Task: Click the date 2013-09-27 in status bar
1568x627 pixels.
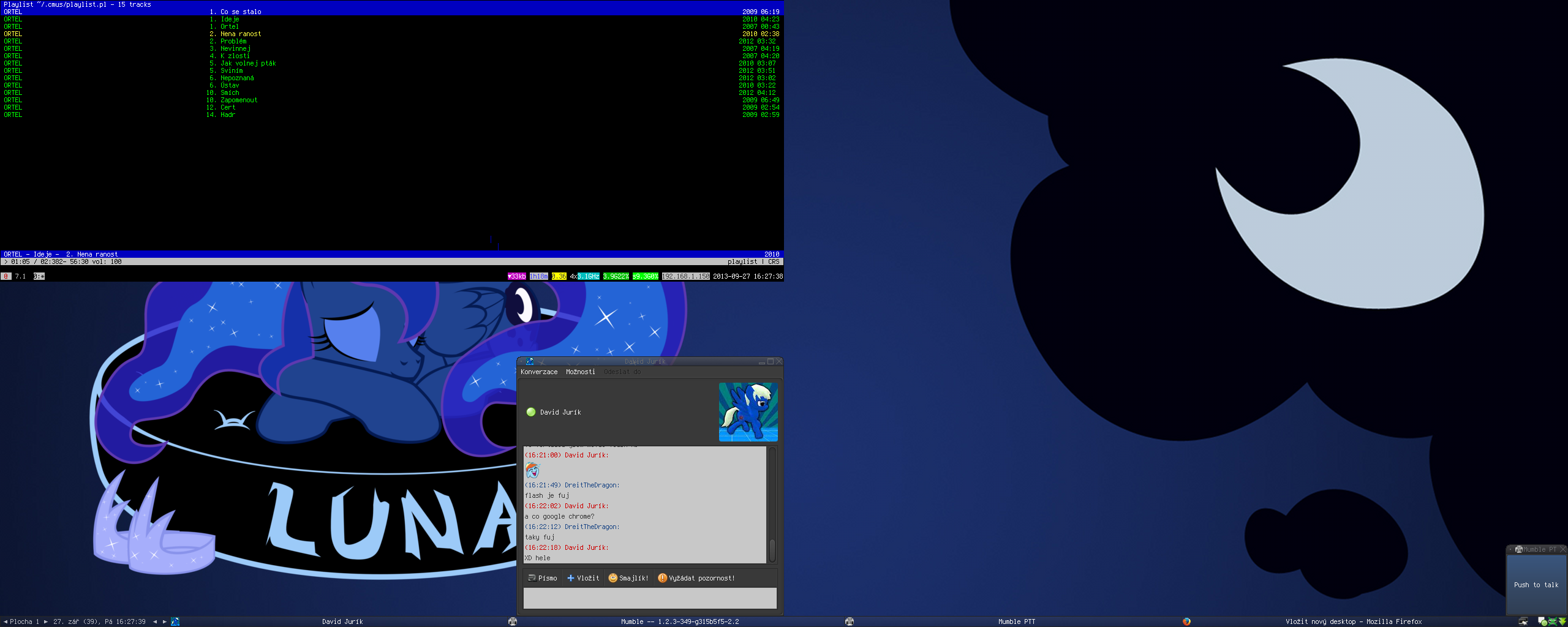Action: click(x=731, y=276)
